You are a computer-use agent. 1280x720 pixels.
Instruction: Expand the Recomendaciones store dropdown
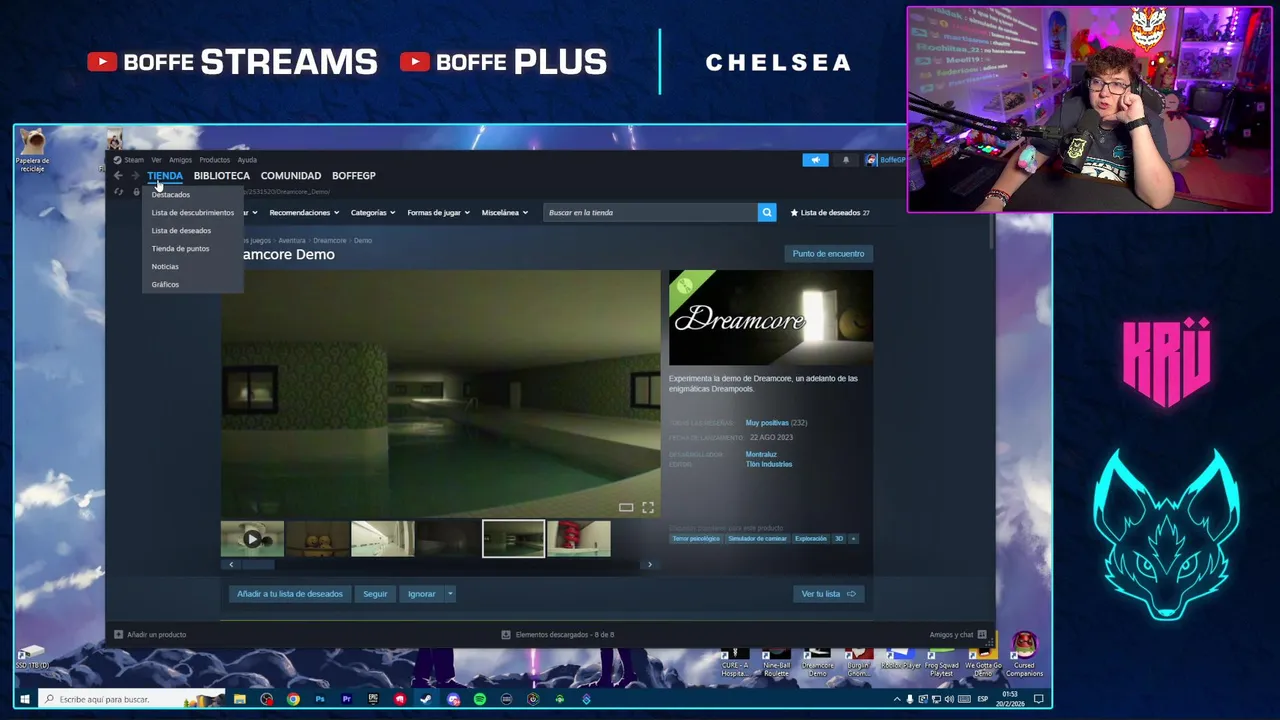pyautogui.click(x=304, y=212)
